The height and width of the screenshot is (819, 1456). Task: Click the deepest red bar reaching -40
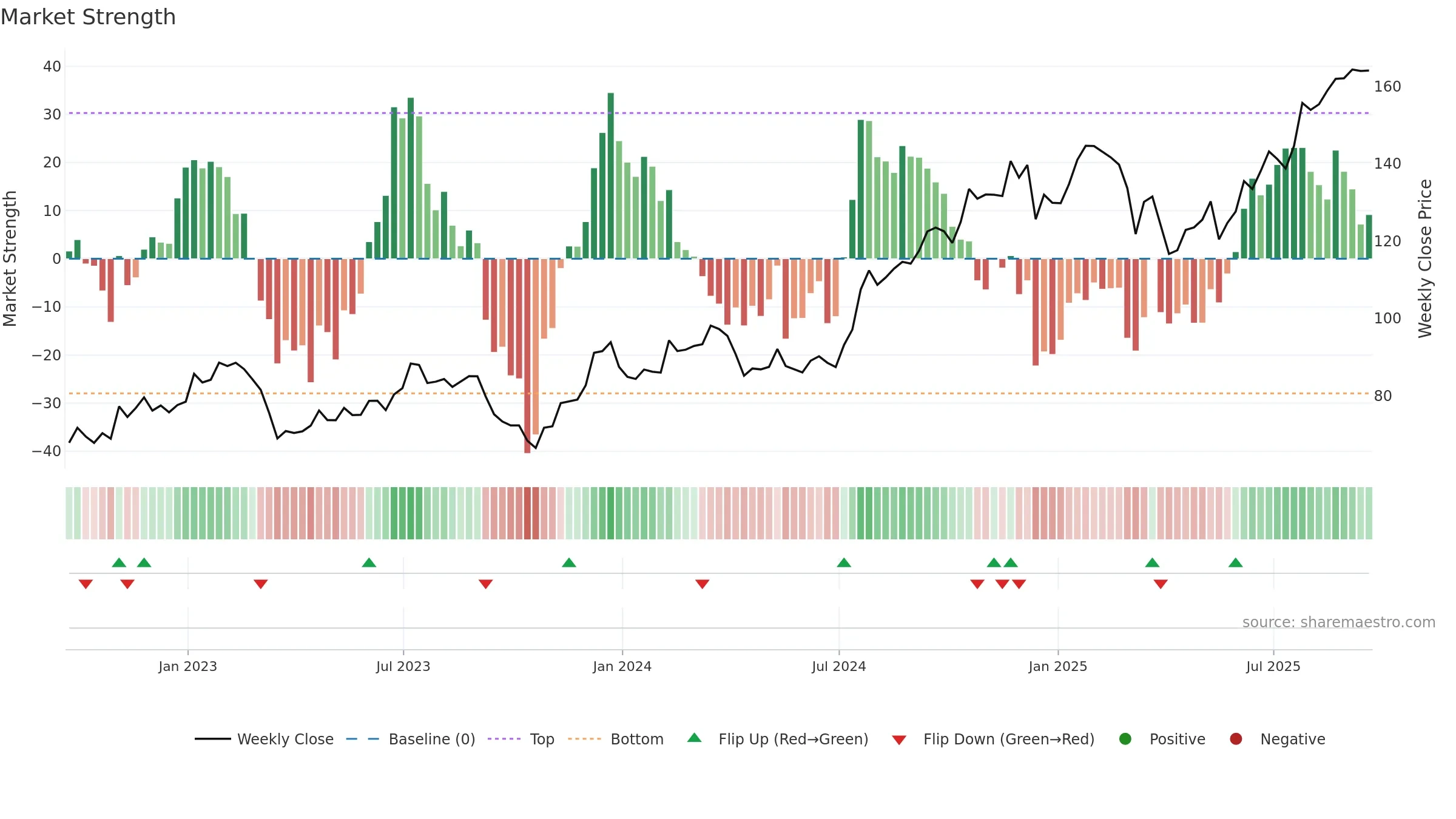527,356
